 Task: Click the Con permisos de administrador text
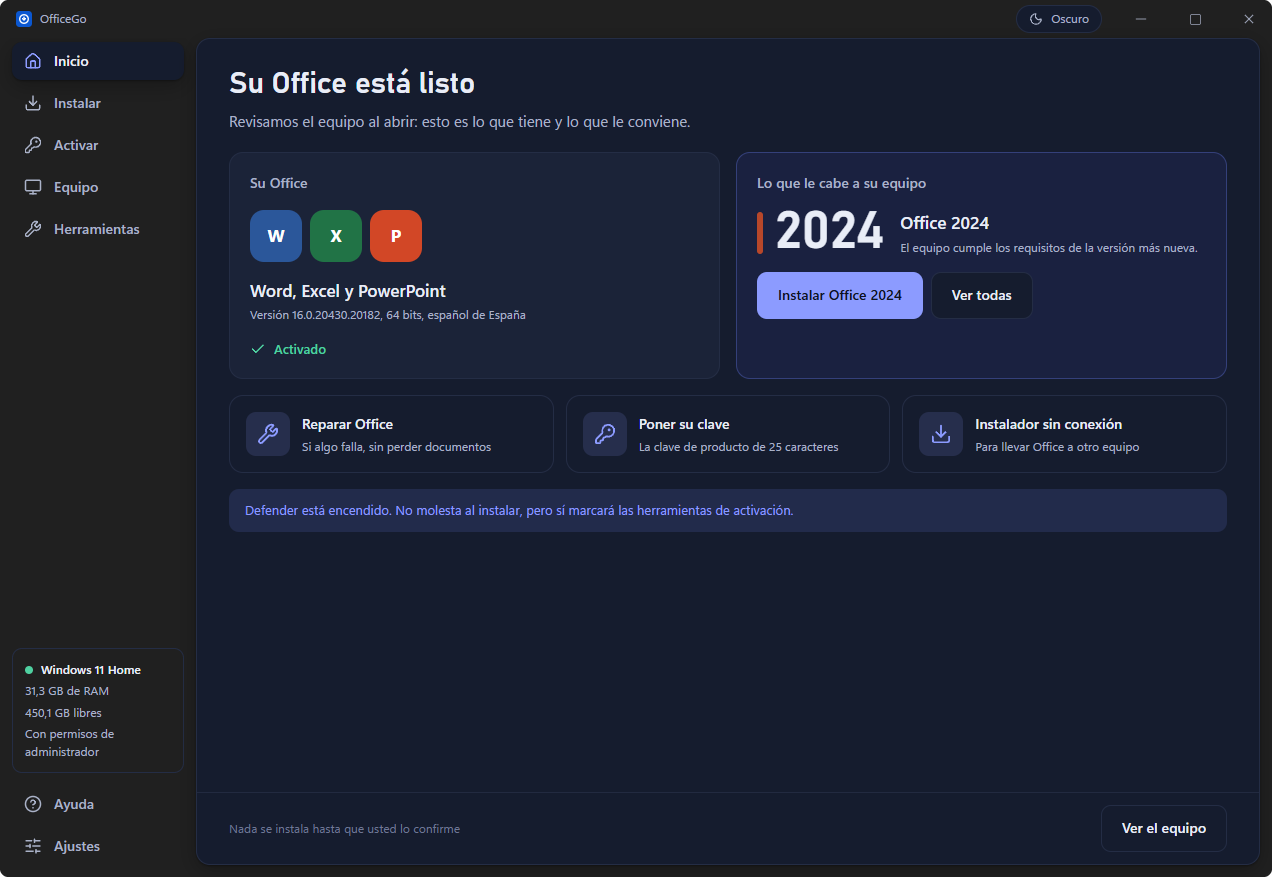[70, 743]
